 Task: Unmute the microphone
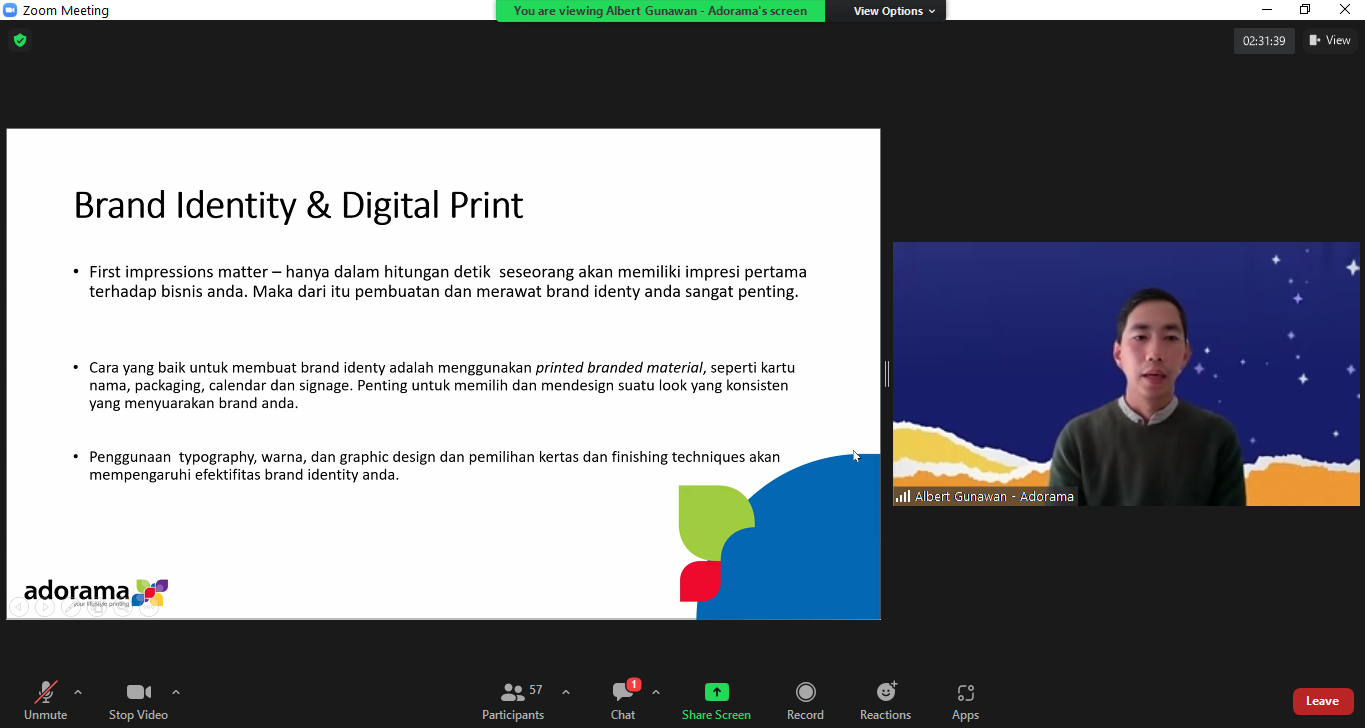(x=45, y=700)
